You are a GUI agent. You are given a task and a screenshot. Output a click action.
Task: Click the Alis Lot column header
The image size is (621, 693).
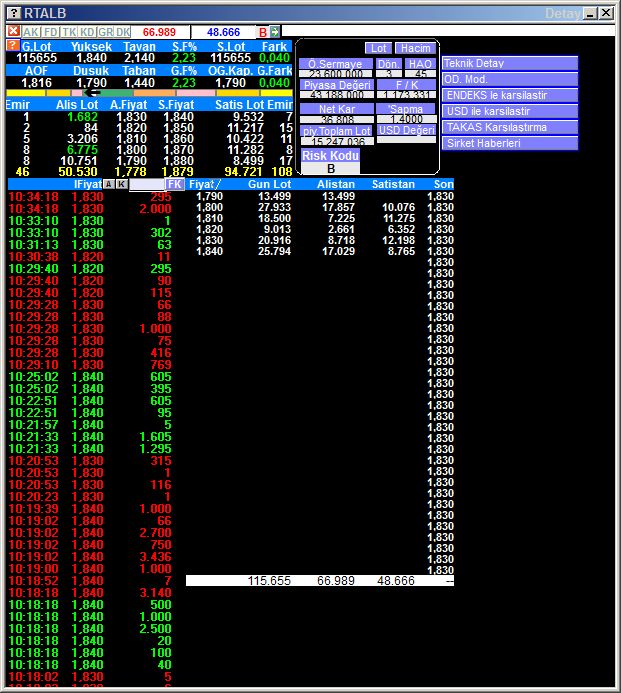pos(77,105)
